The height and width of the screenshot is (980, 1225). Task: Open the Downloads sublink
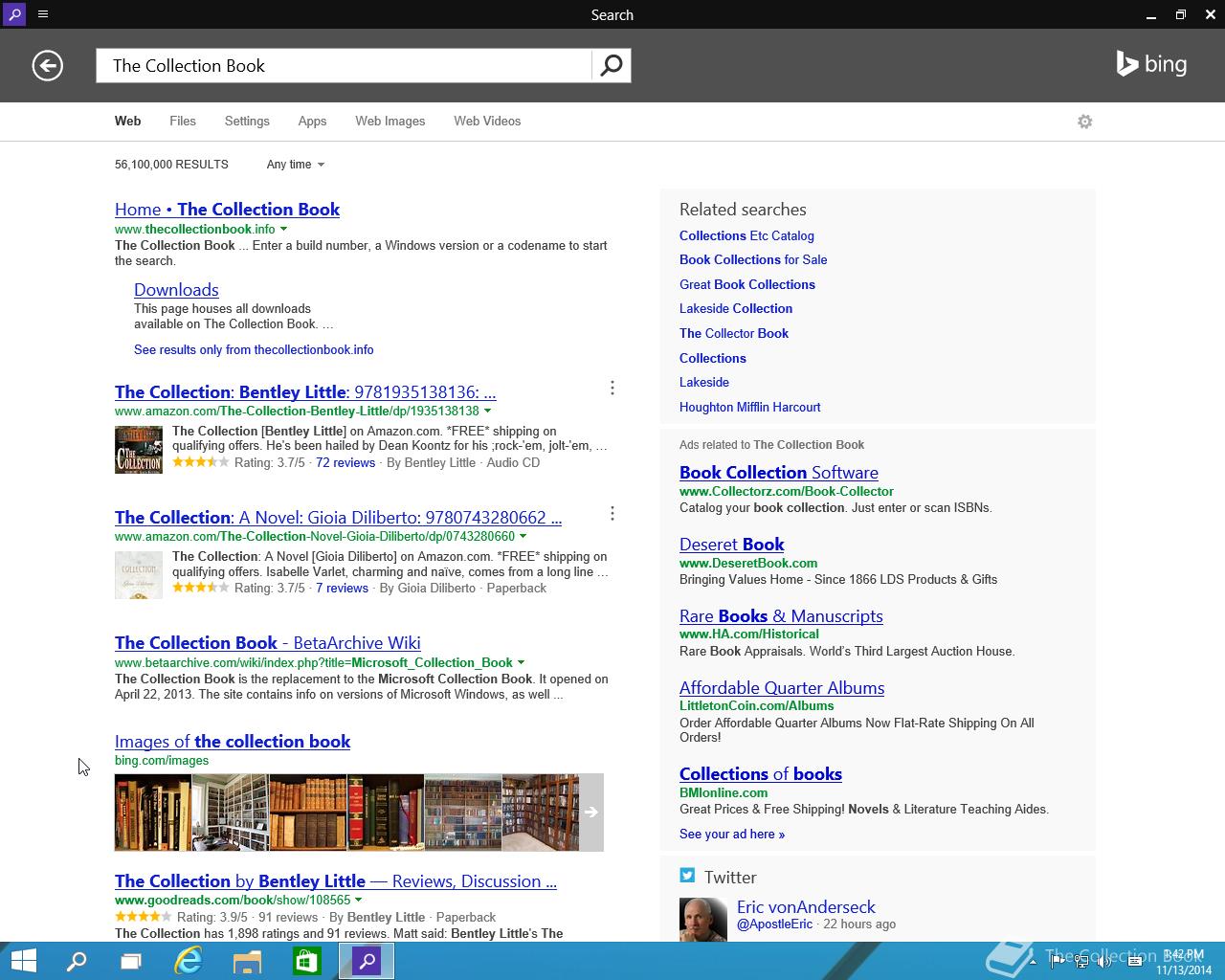tap(176, 290)
